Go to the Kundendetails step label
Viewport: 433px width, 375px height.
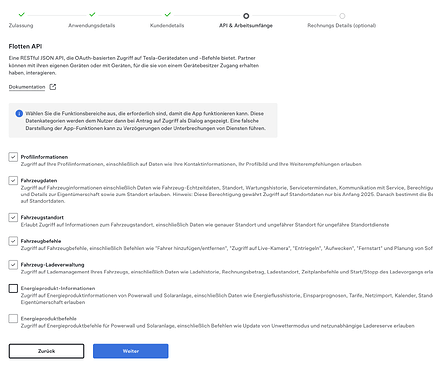coord(167,25)
